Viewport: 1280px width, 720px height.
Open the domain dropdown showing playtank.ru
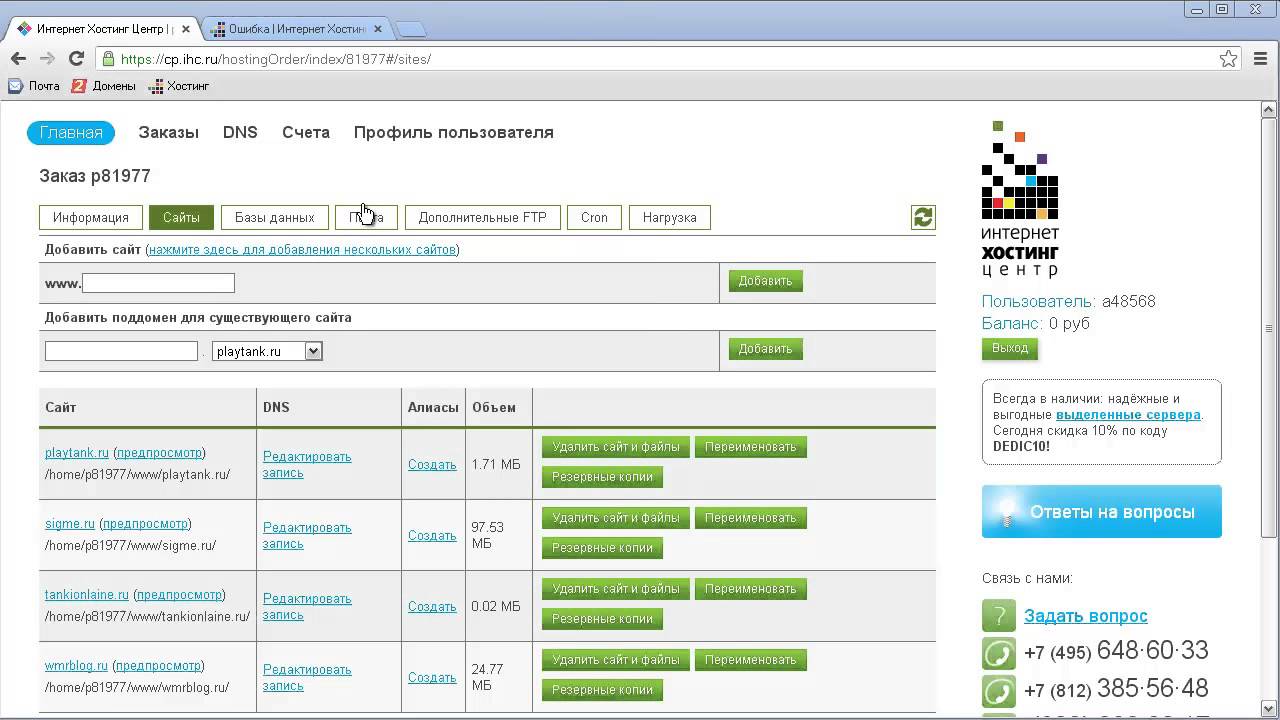[x=267, y=351]
